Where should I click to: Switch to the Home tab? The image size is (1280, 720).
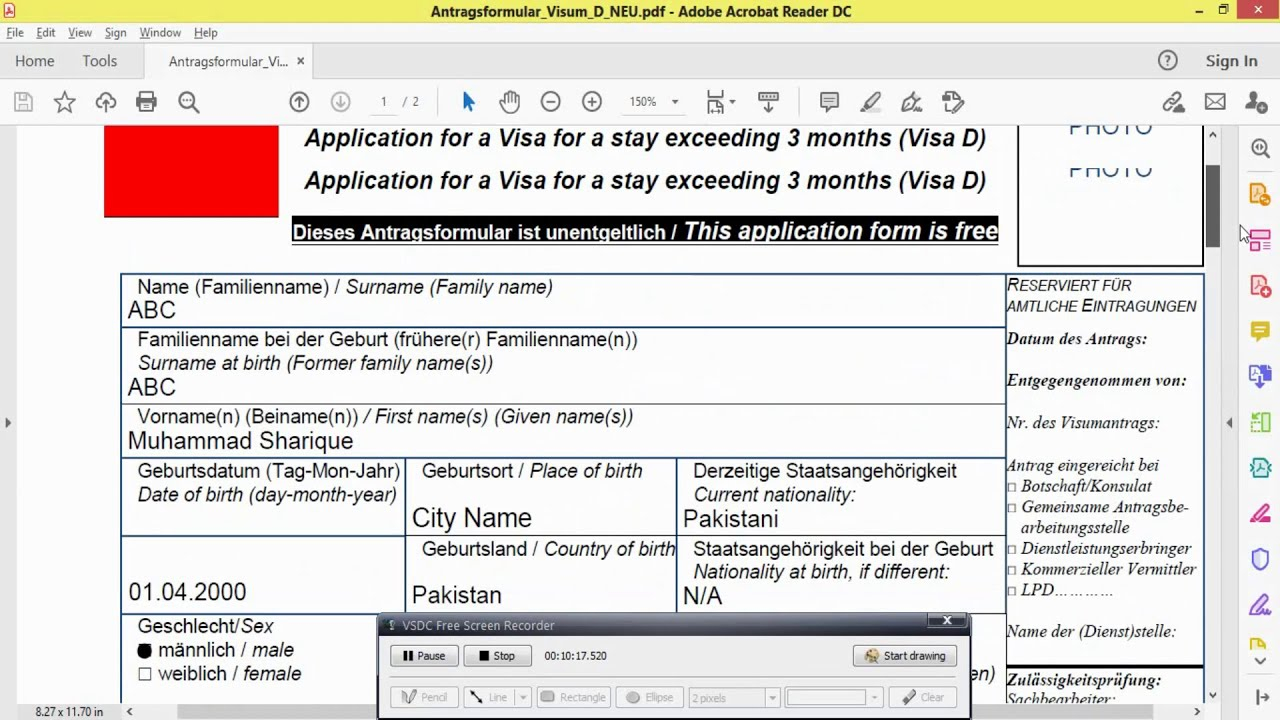35,61
